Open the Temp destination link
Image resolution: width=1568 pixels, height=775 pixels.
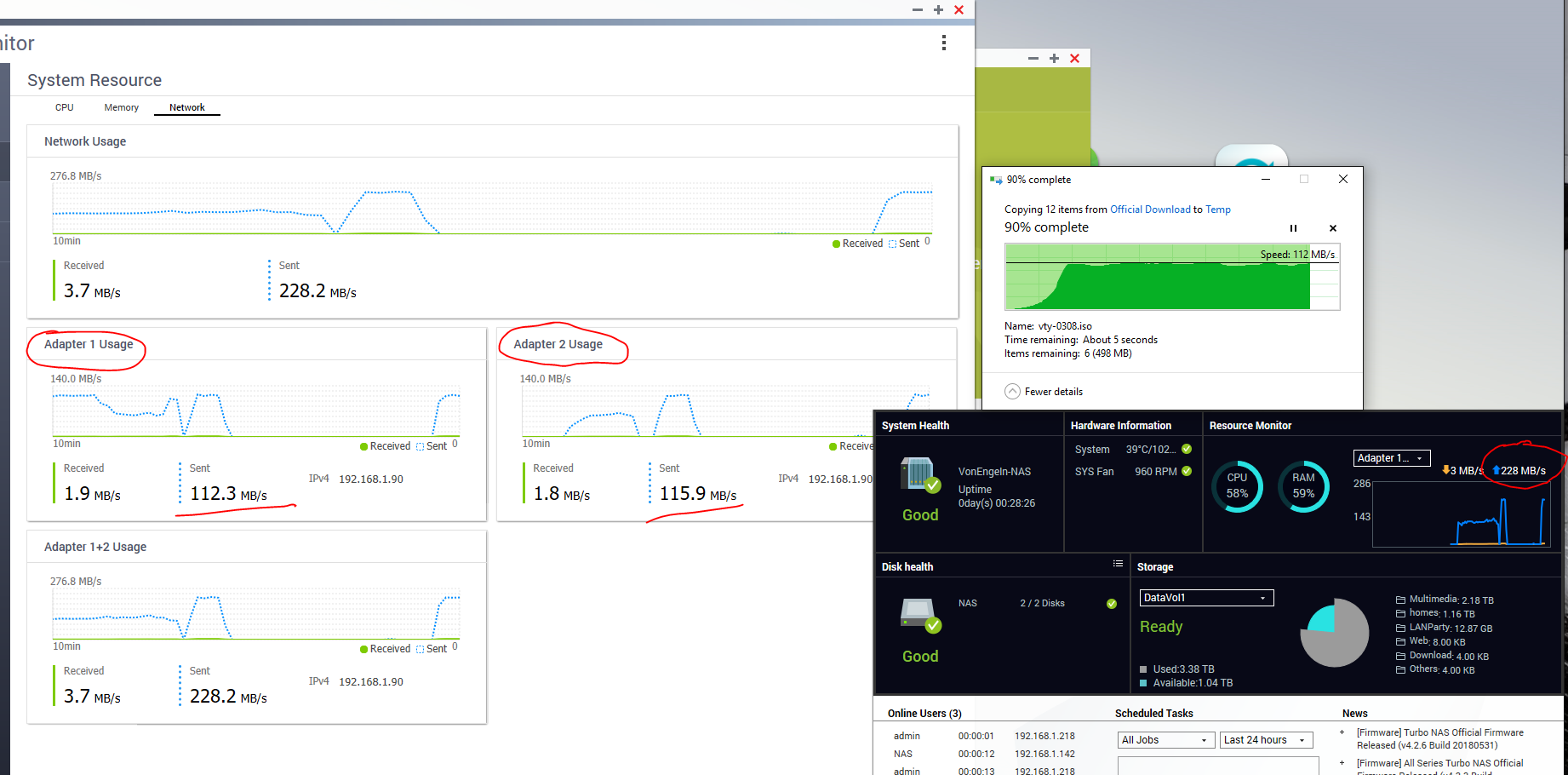tap(1217, 210)
